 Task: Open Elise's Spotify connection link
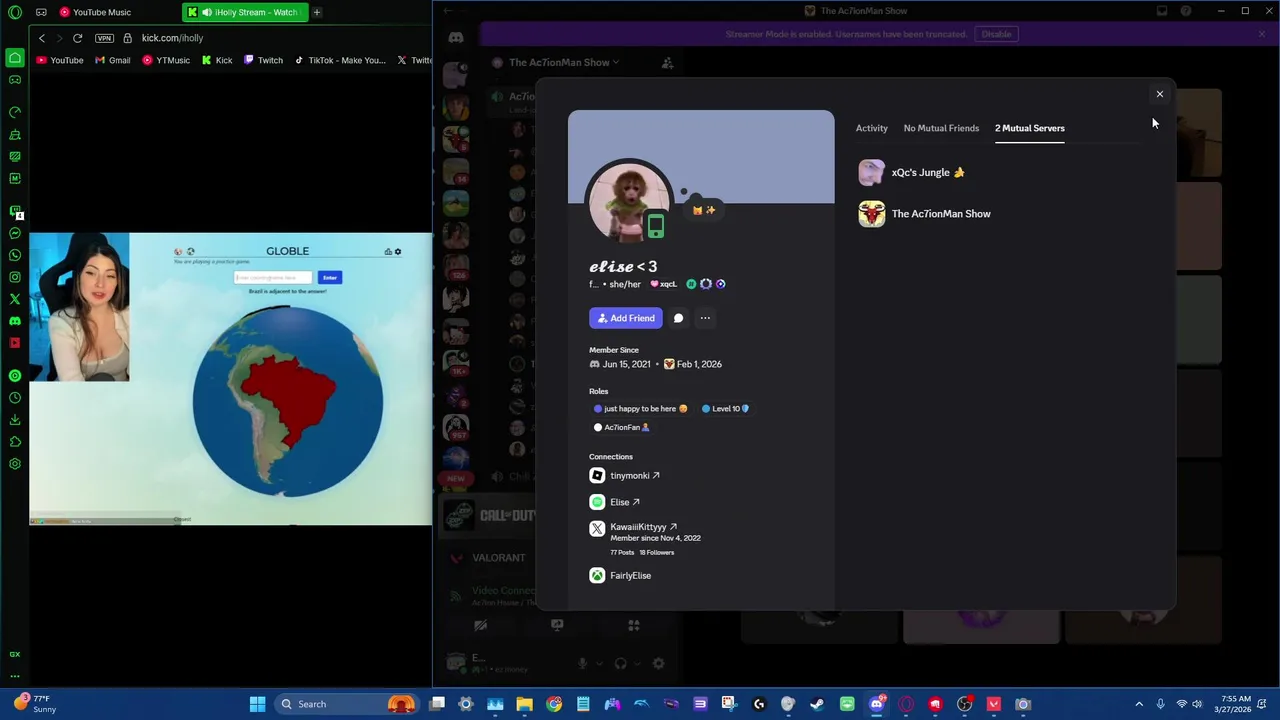click(x=625, y=502)
